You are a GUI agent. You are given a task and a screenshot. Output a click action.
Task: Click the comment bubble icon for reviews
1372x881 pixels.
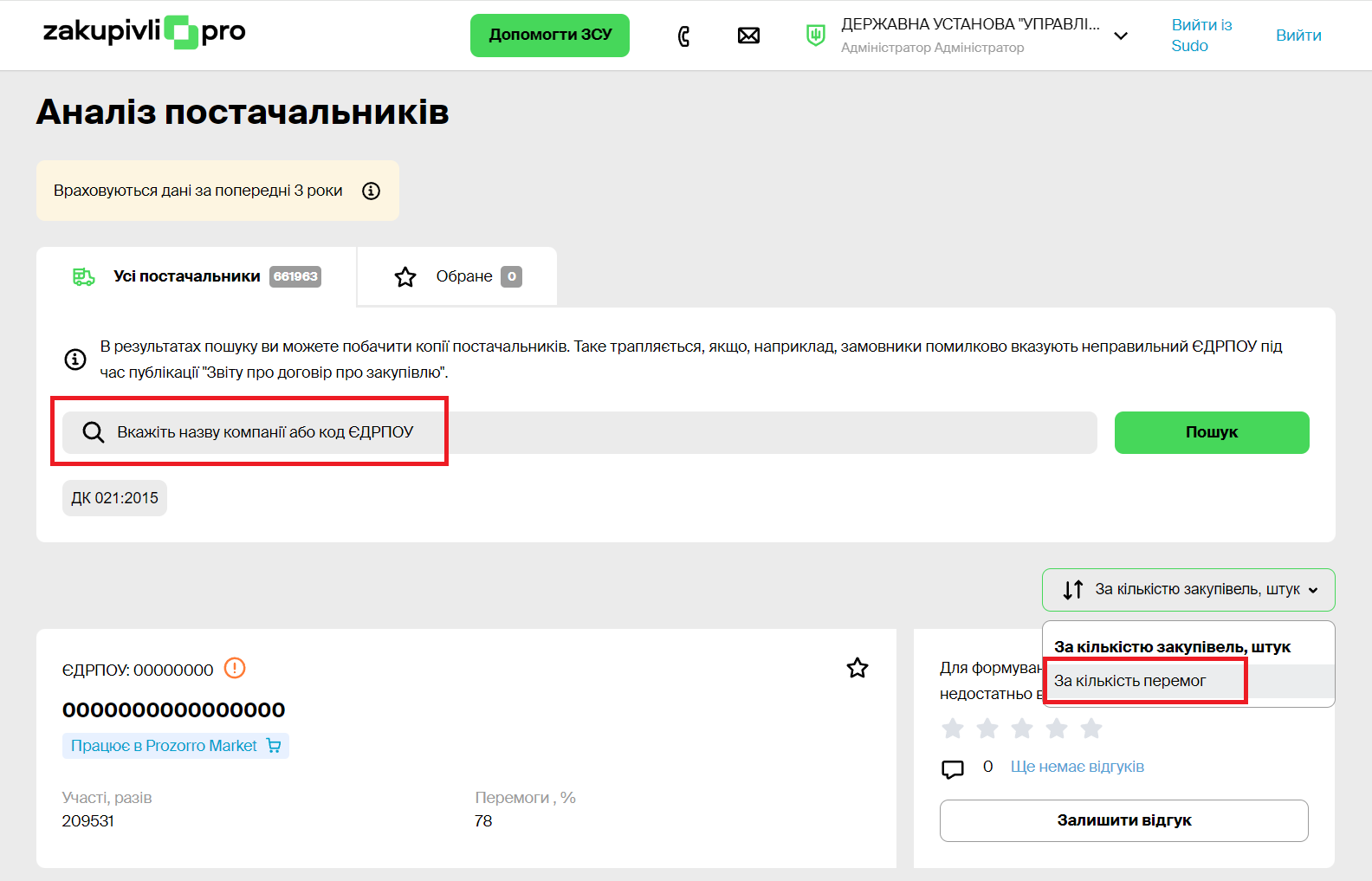point(952,768)
